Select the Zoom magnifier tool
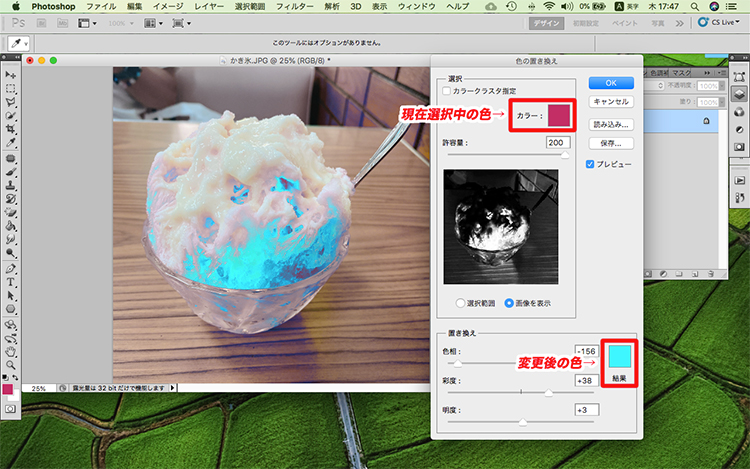The height and width of the screenshot is (469, 750). coord(11,364)
